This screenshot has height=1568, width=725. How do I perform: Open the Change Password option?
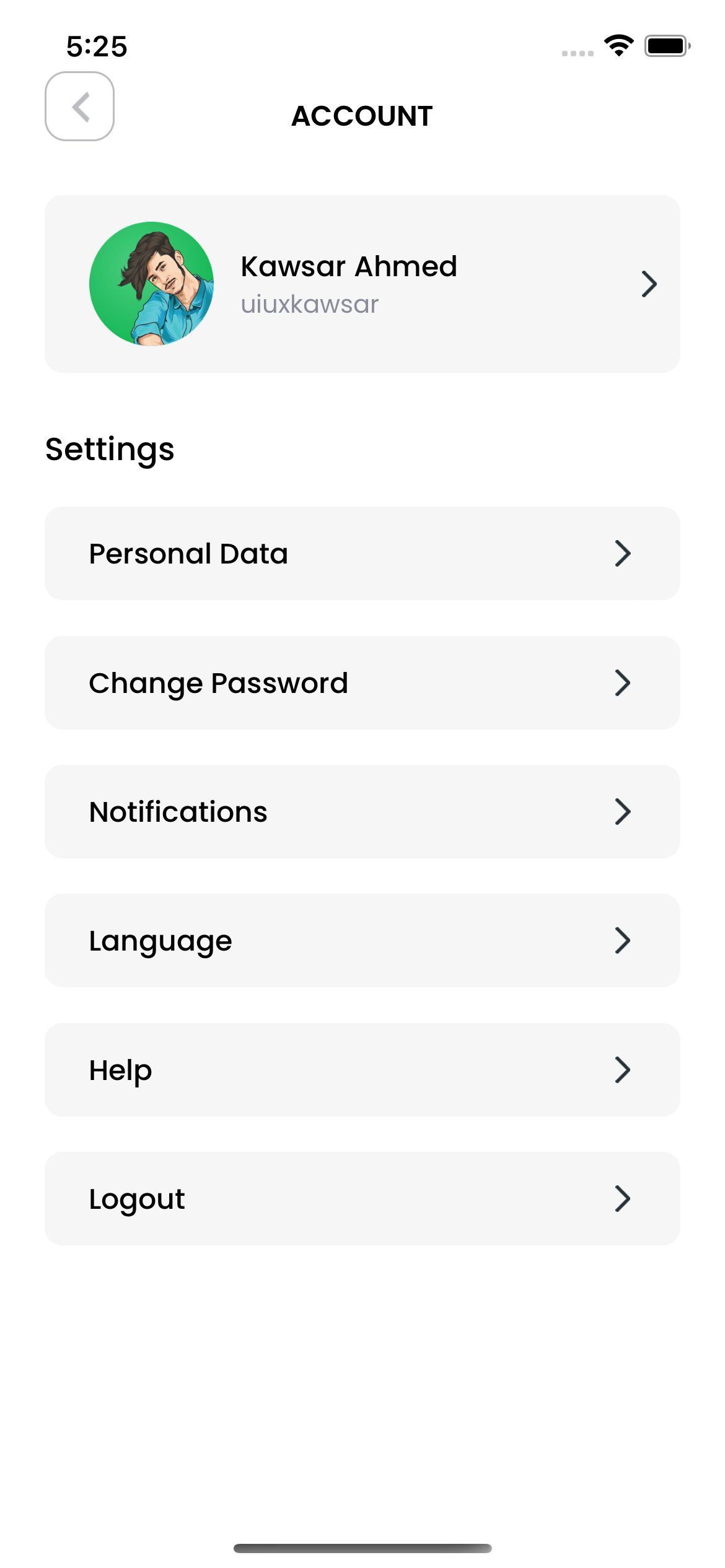click(218, 683)
